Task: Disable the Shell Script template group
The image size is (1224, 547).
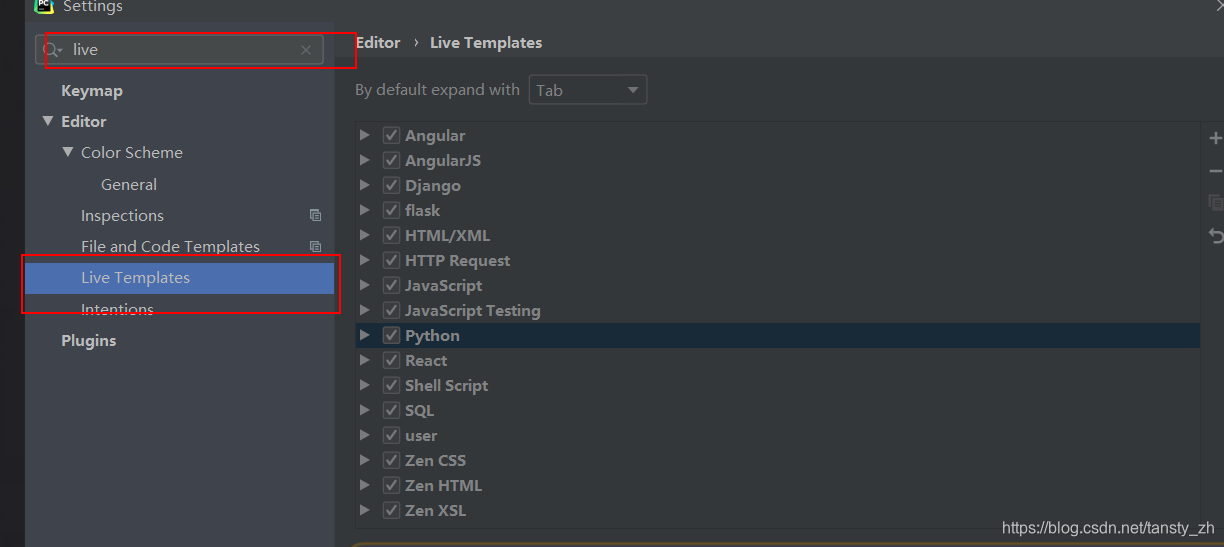Action: click(391, 385)
